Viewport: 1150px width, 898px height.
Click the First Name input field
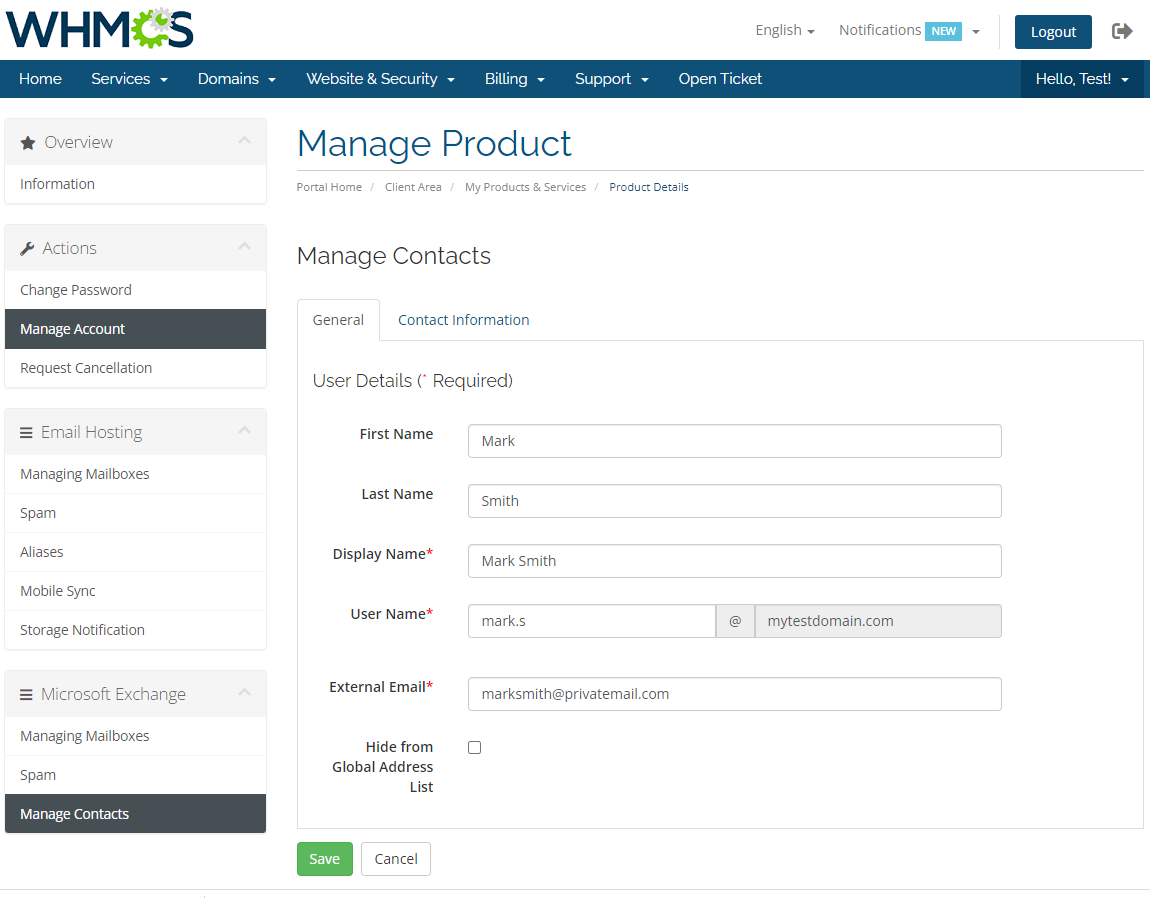pos(735,441)
